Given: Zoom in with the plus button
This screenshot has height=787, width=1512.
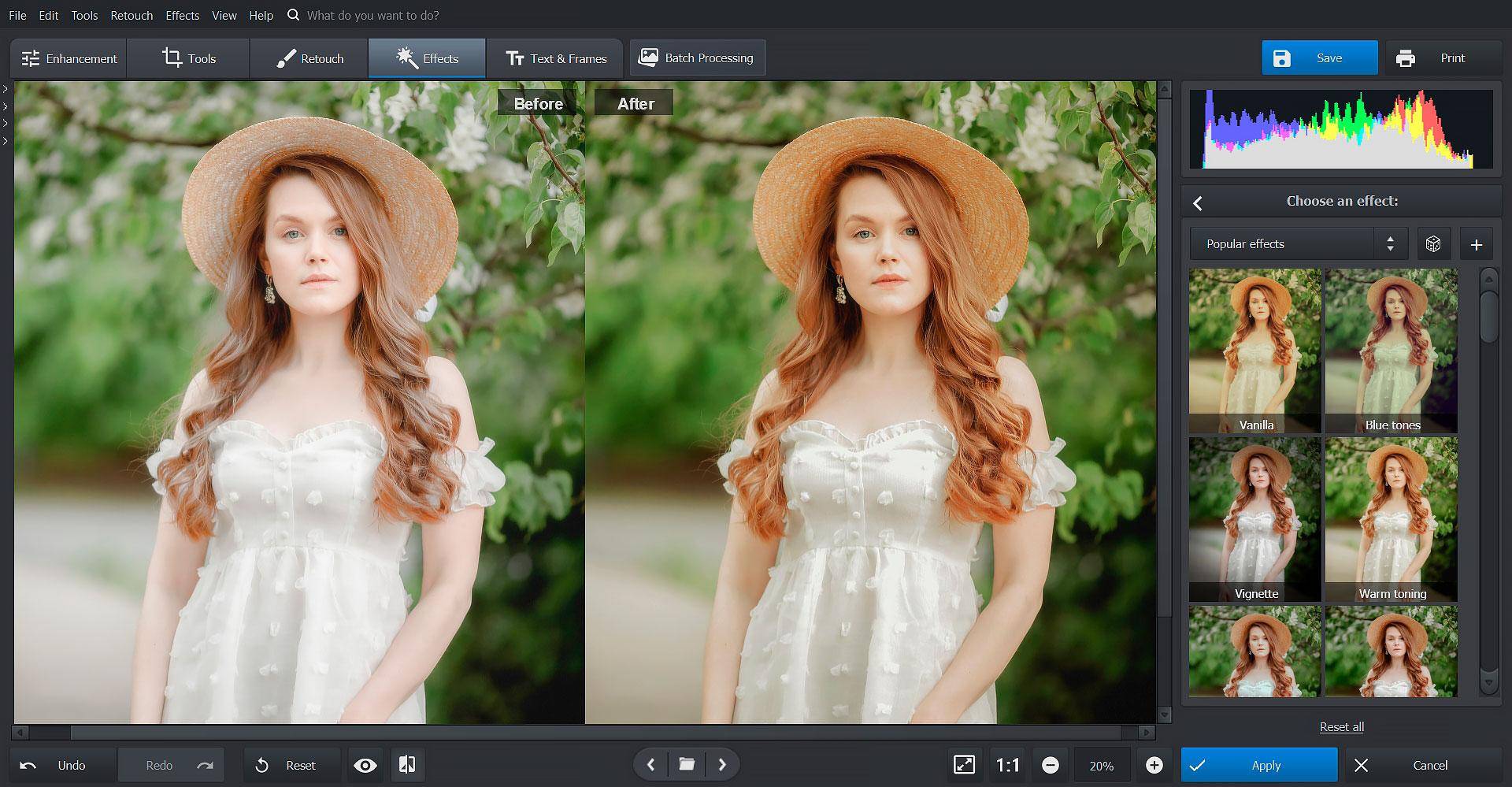Looking at the screenshot, I should pos(1154,765).
